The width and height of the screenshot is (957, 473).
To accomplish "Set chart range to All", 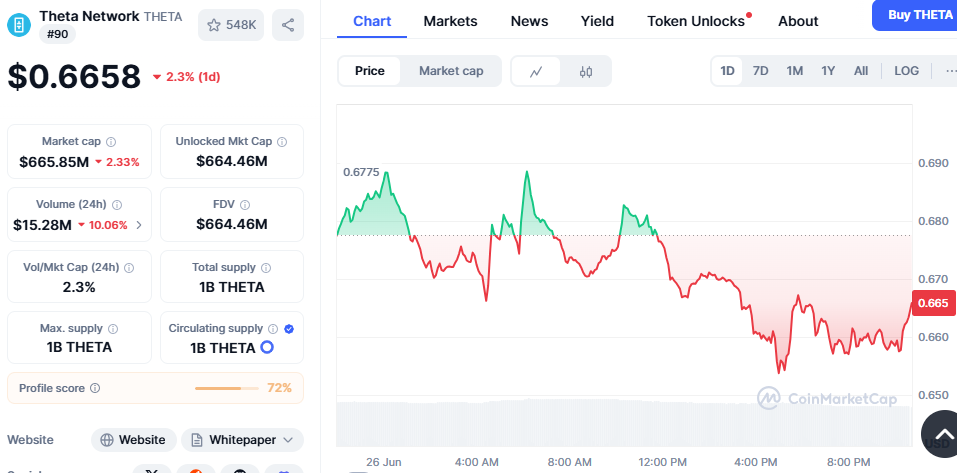I will pos(861,71).
